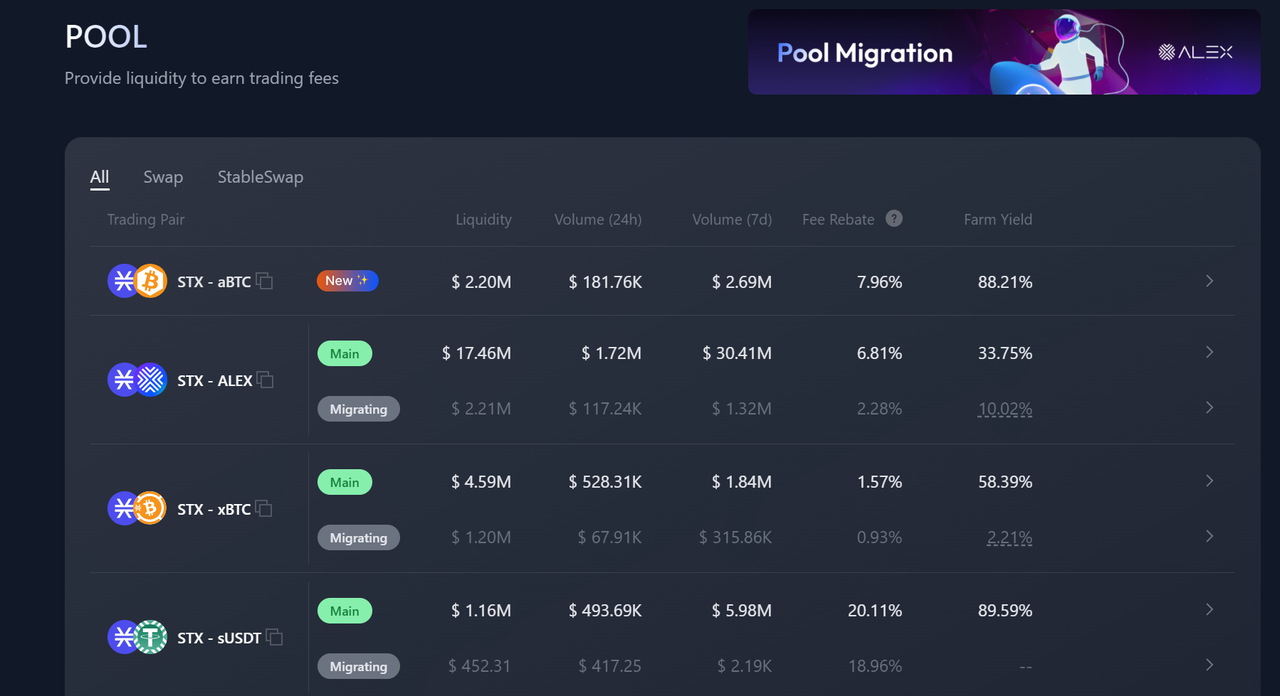
Task: Open the Pool Migration banner
Action: pyautogui.click(x=1003, y=52)
